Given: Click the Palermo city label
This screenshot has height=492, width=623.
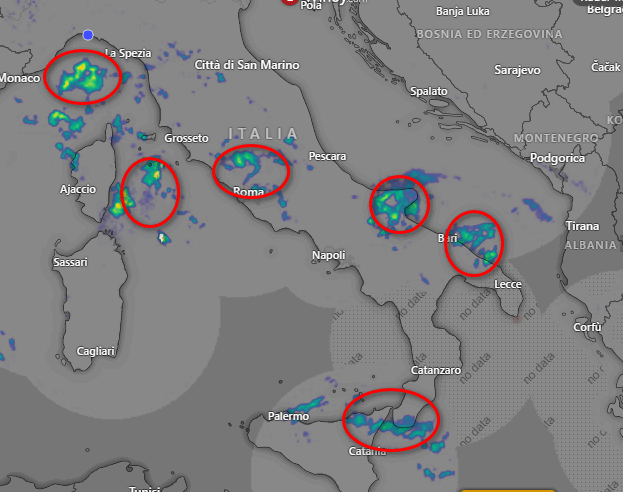Looking at the screenshot, I should (288, 416).
